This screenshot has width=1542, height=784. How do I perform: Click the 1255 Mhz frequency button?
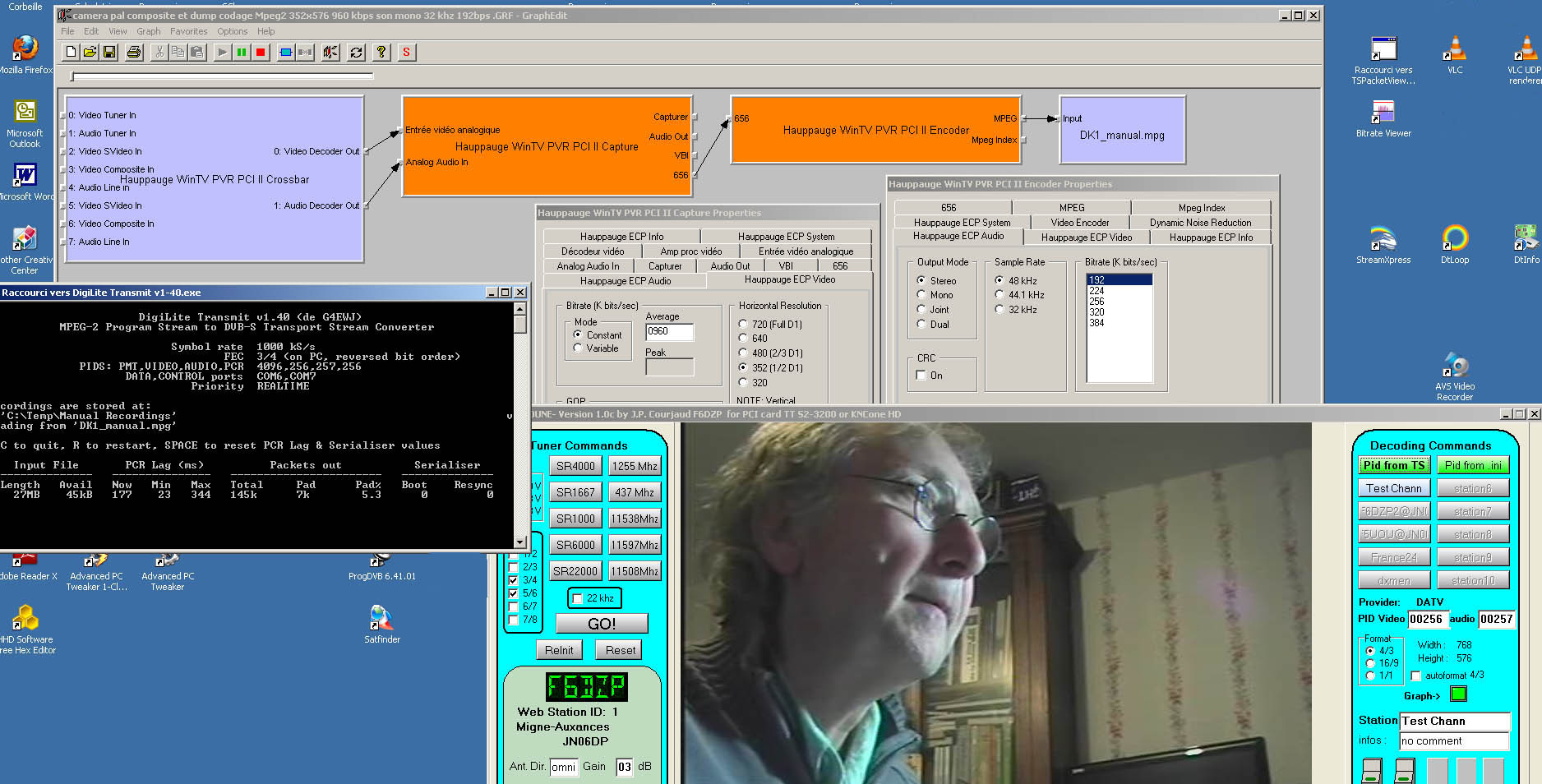tap(635, 466)
